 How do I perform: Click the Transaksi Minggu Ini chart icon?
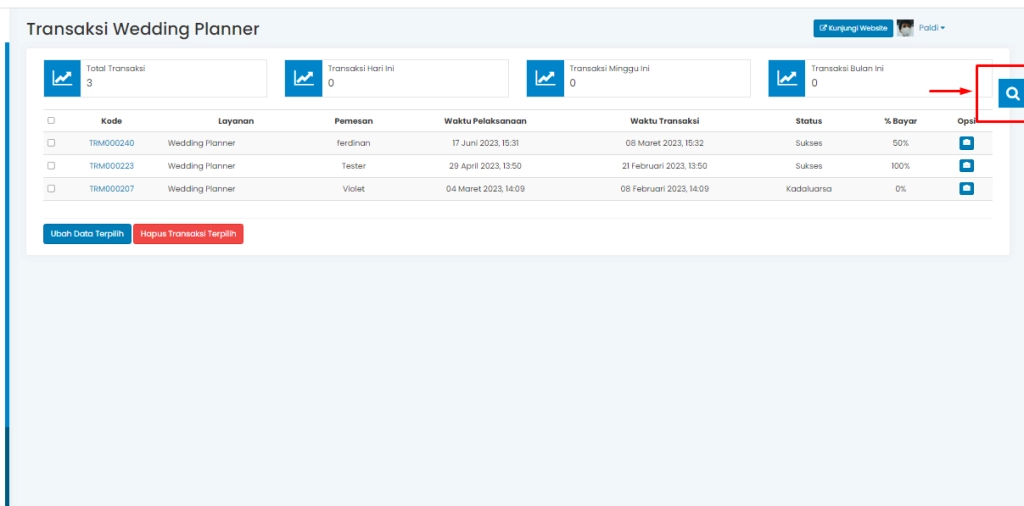point(545,78)
